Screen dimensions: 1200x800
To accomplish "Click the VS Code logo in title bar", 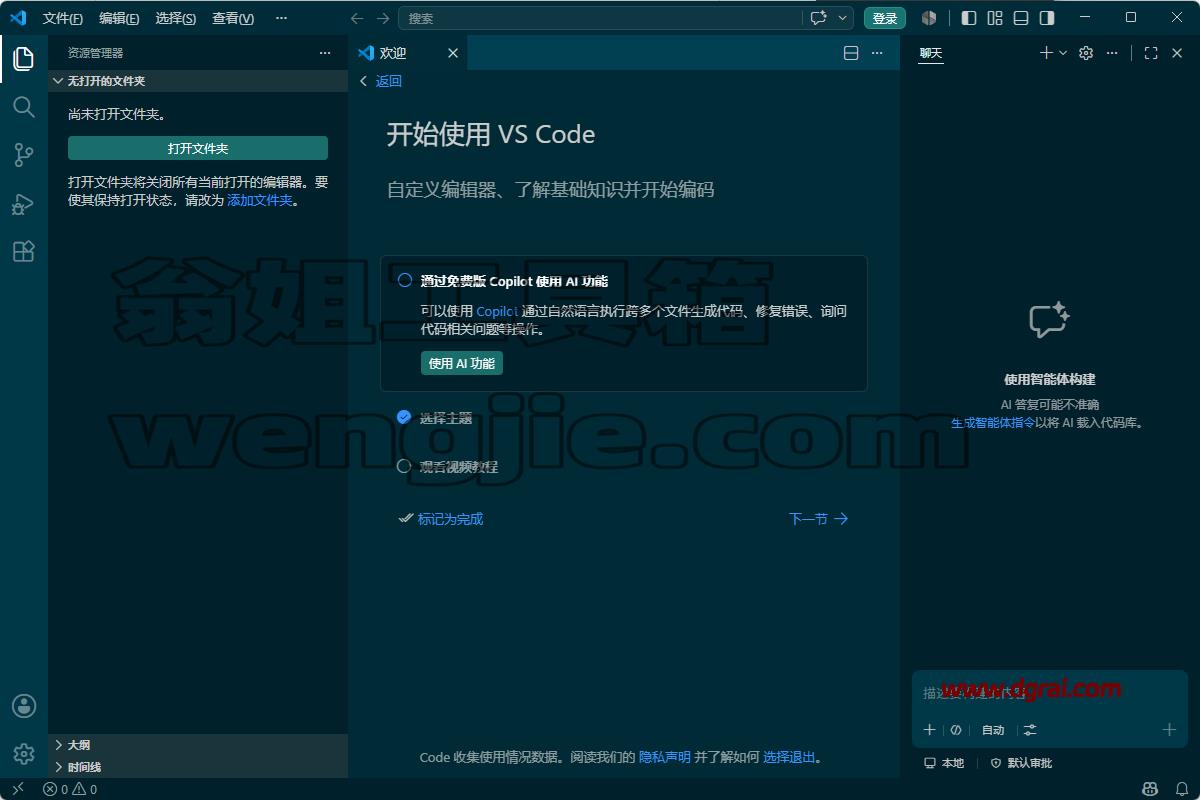I will 18,17.
